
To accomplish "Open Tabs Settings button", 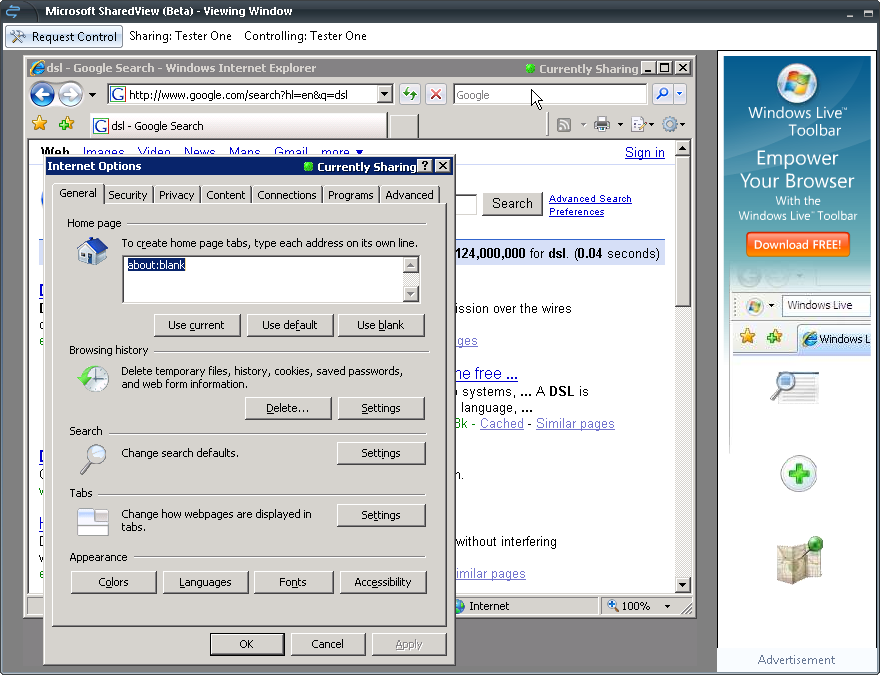I will (x=381, y=515).
